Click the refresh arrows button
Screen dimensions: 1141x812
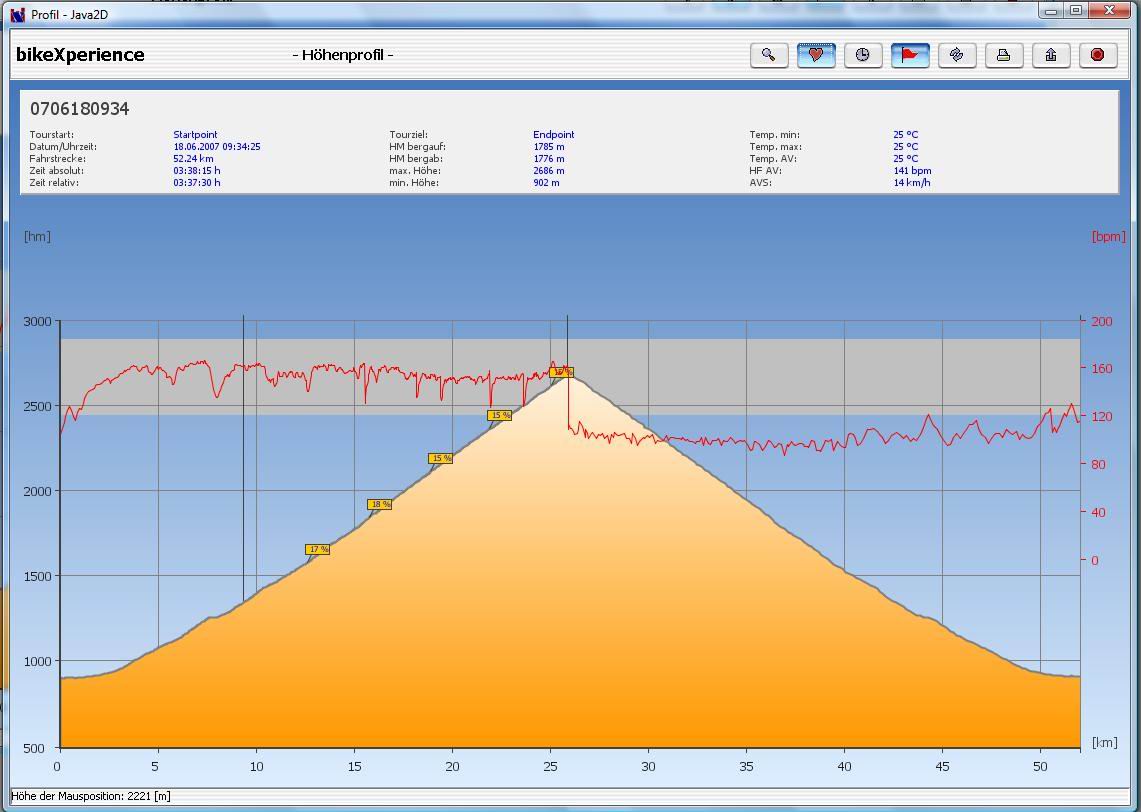957,55
